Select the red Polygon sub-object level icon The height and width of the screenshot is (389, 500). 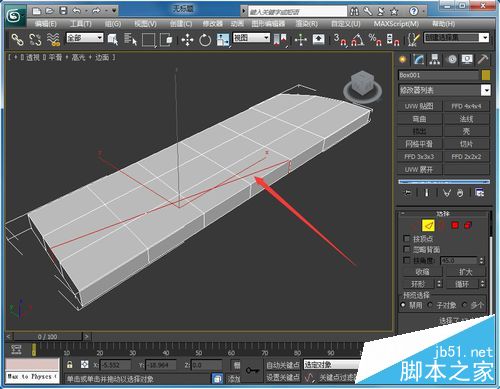(x=455, y=225)
